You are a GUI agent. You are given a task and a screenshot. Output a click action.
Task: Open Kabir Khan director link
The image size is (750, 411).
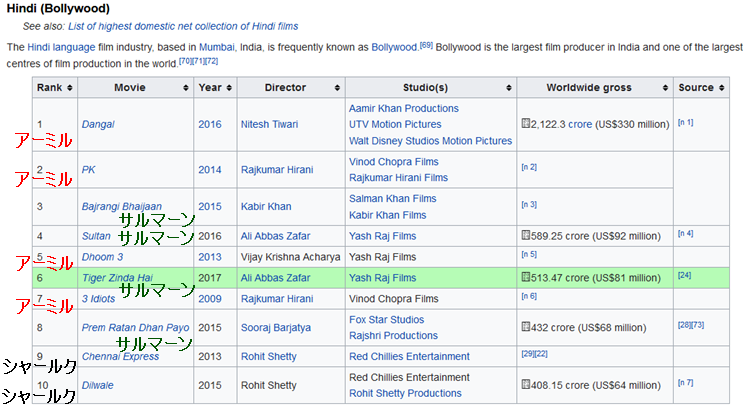(266, 207)
